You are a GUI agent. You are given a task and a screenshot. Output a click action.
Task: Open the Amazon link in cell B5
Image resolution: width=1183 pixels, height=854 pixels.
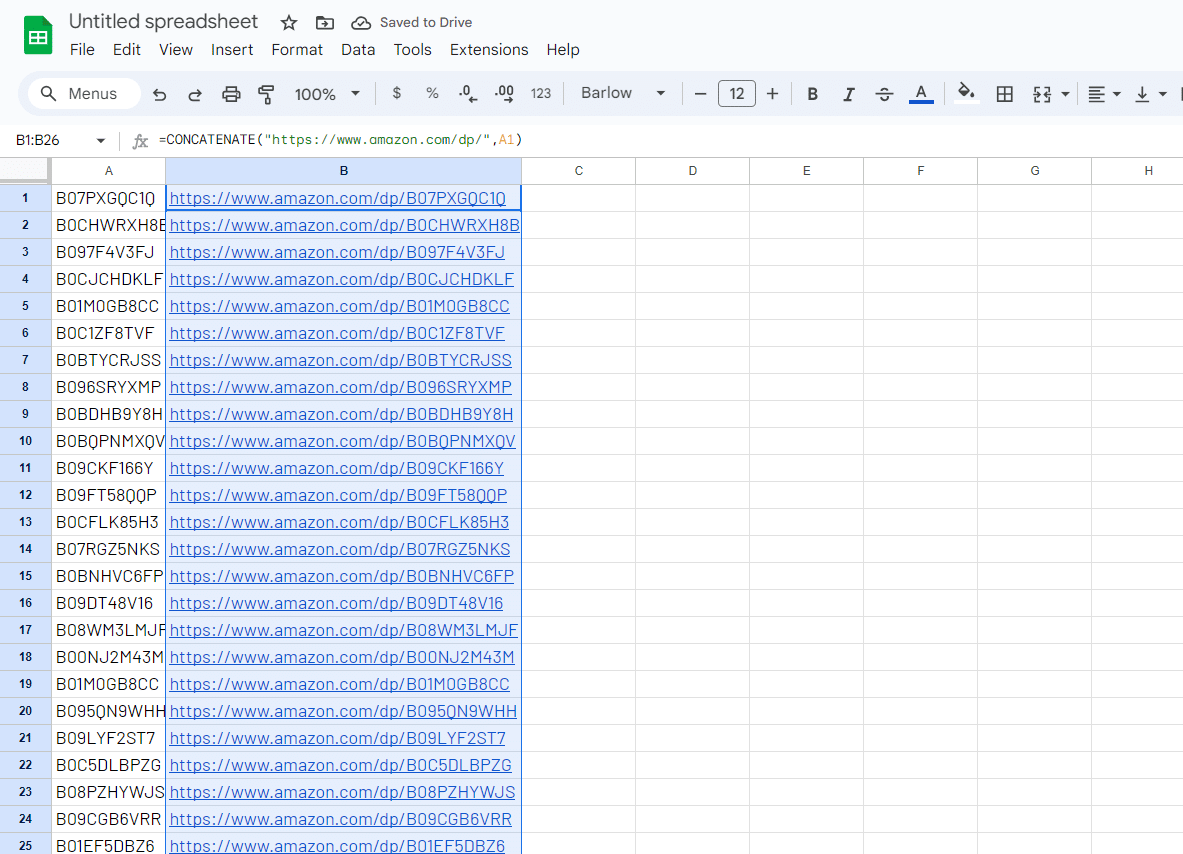(x=339, y=306)
